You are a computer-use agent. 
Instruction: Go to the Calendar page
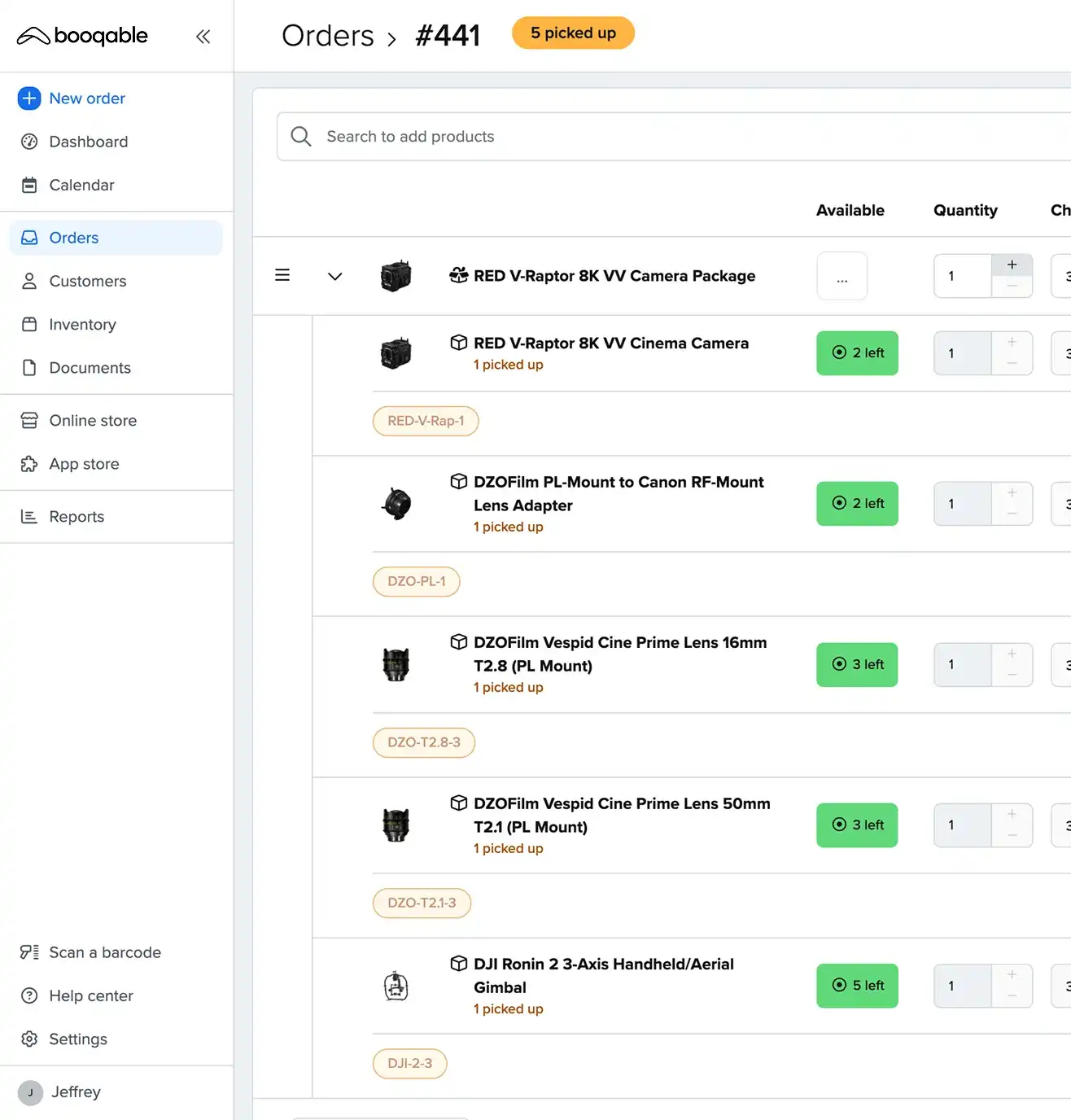(81, 186)
